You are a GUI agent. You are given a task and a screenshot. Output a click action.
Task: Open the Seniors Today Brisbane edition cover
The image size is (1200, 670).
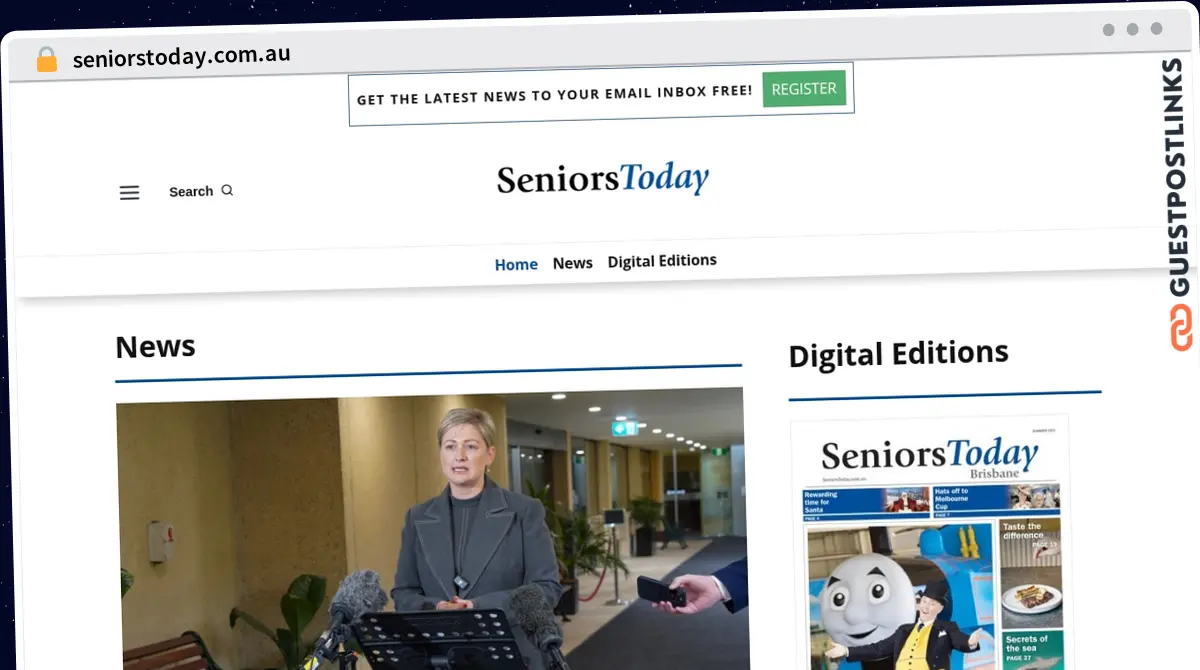[929, 543]
